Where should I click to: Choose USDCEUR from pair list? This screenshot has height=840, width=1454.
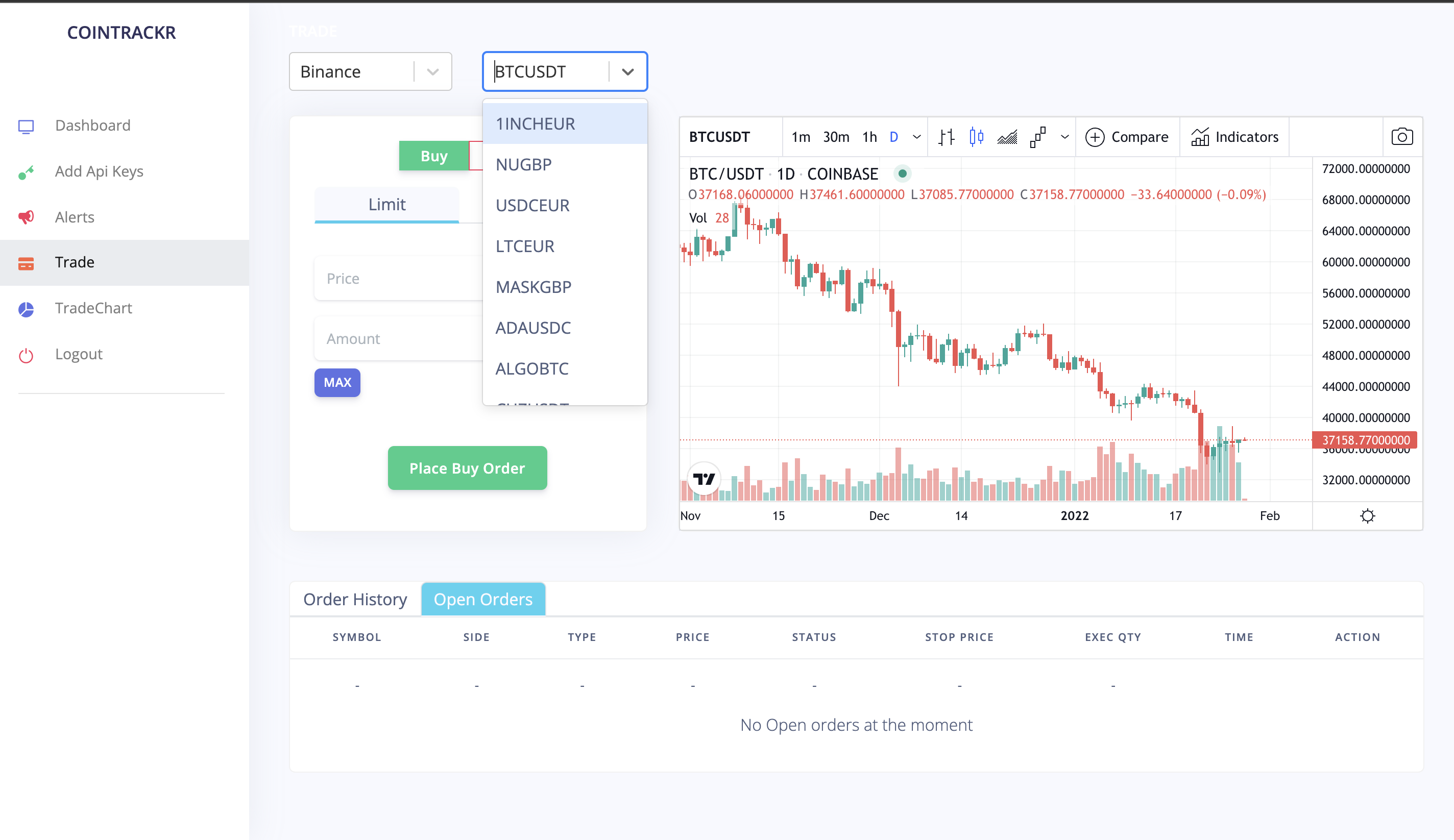pyautogui.click(x=565, y=205)
